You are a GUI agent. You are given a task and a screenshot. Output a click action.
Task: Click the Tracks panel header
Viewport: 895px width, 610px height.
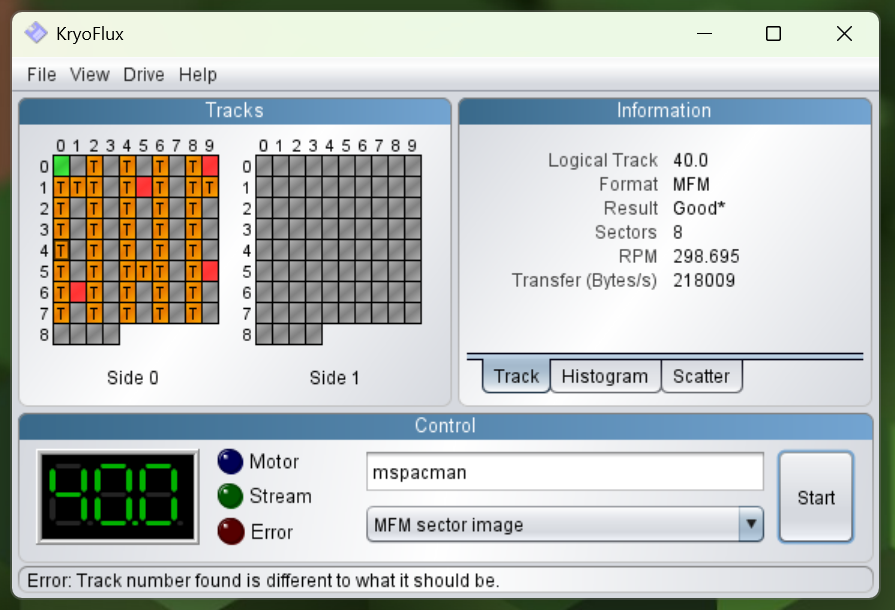[x=235, y=111]
